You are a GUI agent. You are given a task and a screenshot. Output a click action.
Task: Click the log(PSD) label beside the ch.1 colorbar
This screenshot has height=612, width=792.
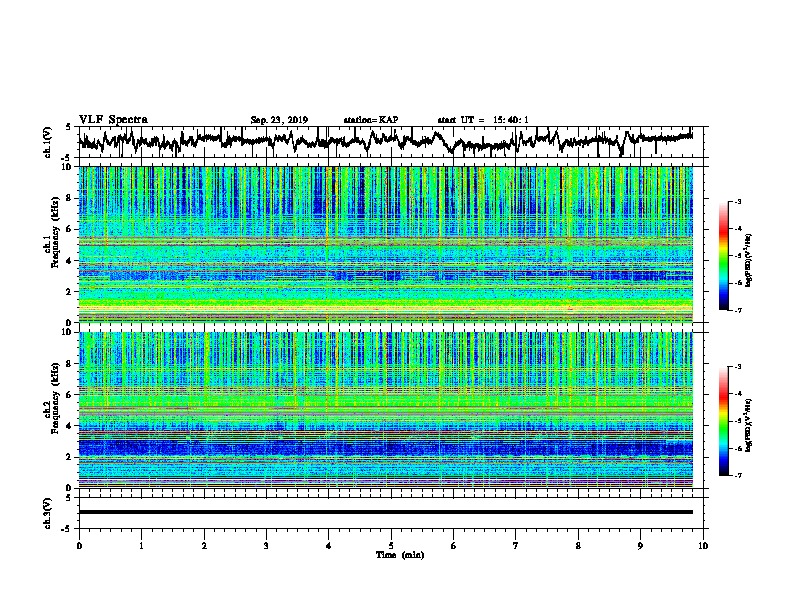pos(748,261)
